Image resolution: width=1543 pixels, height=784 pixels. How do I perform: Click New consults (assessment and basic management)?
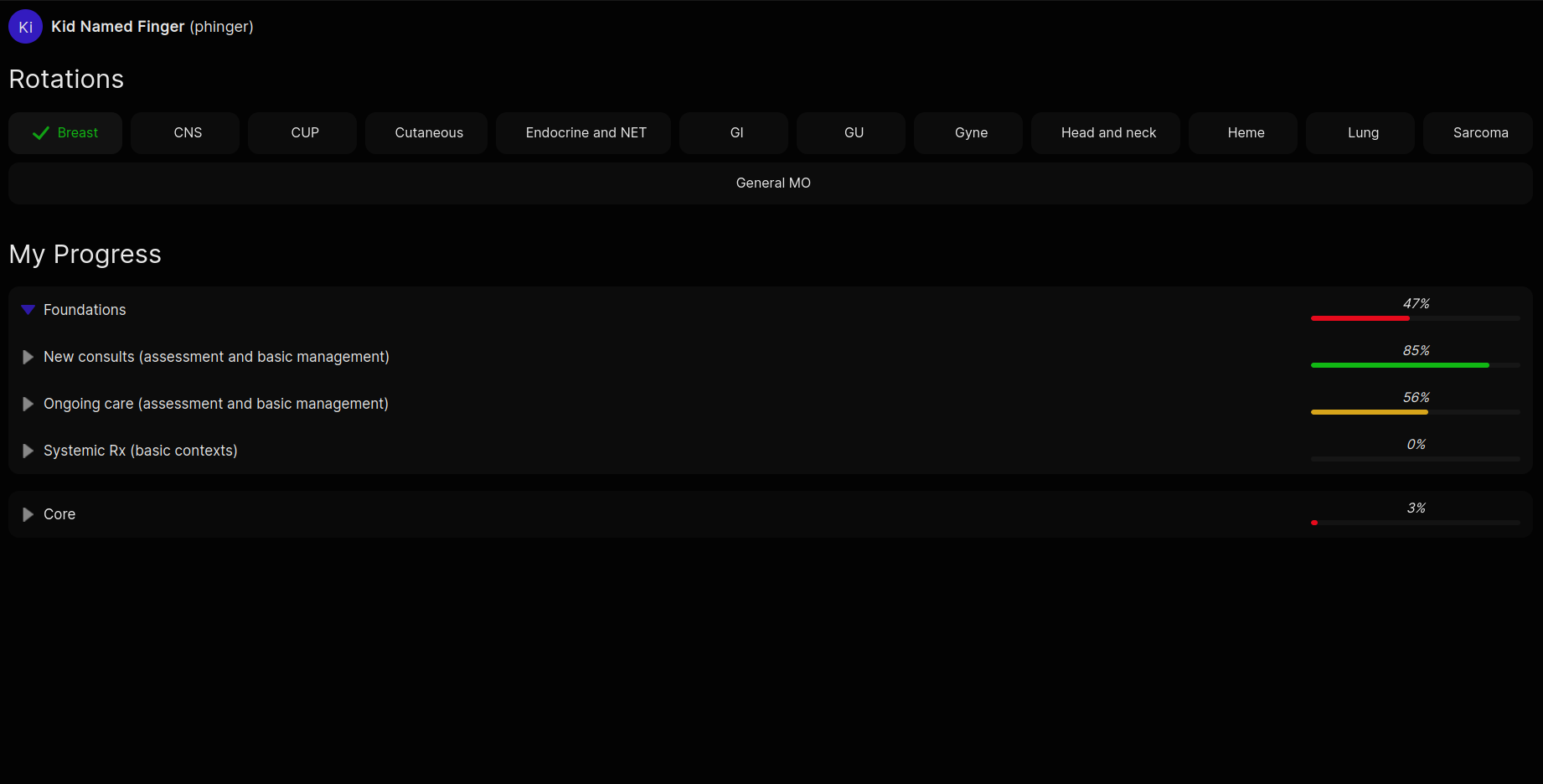[x=216, y=357]
